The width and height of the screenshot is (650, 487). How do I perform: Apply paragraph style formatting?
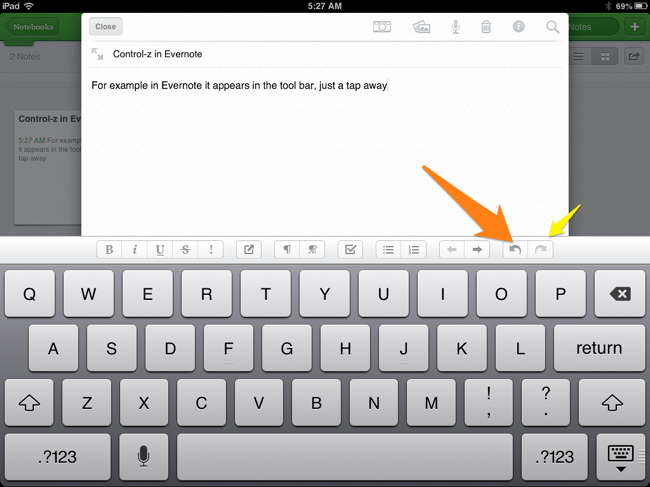click(287, 250)
